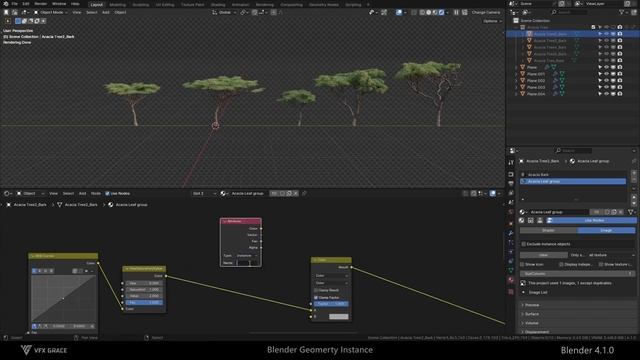The width and height of the screenshot is (640, 360).
Task: Toggle Clamp Factor checkbox on Mix node
Action: click(316, 298)
